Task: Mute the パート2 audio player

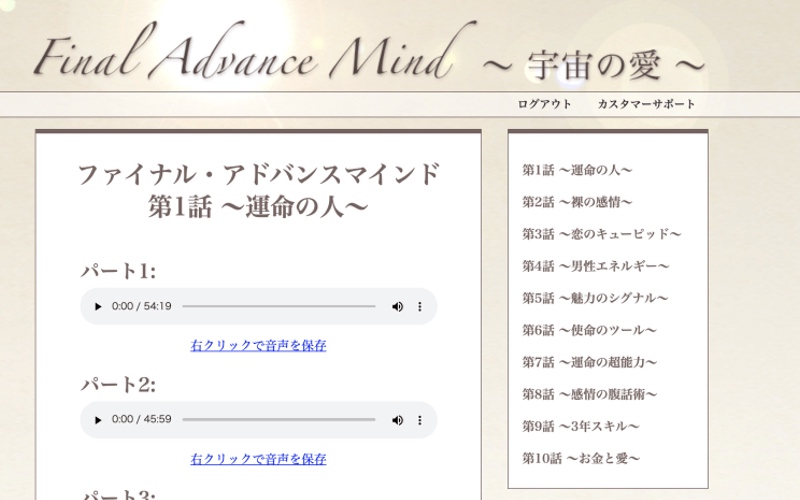Action: pyautogui.click(x=397, y=420)
